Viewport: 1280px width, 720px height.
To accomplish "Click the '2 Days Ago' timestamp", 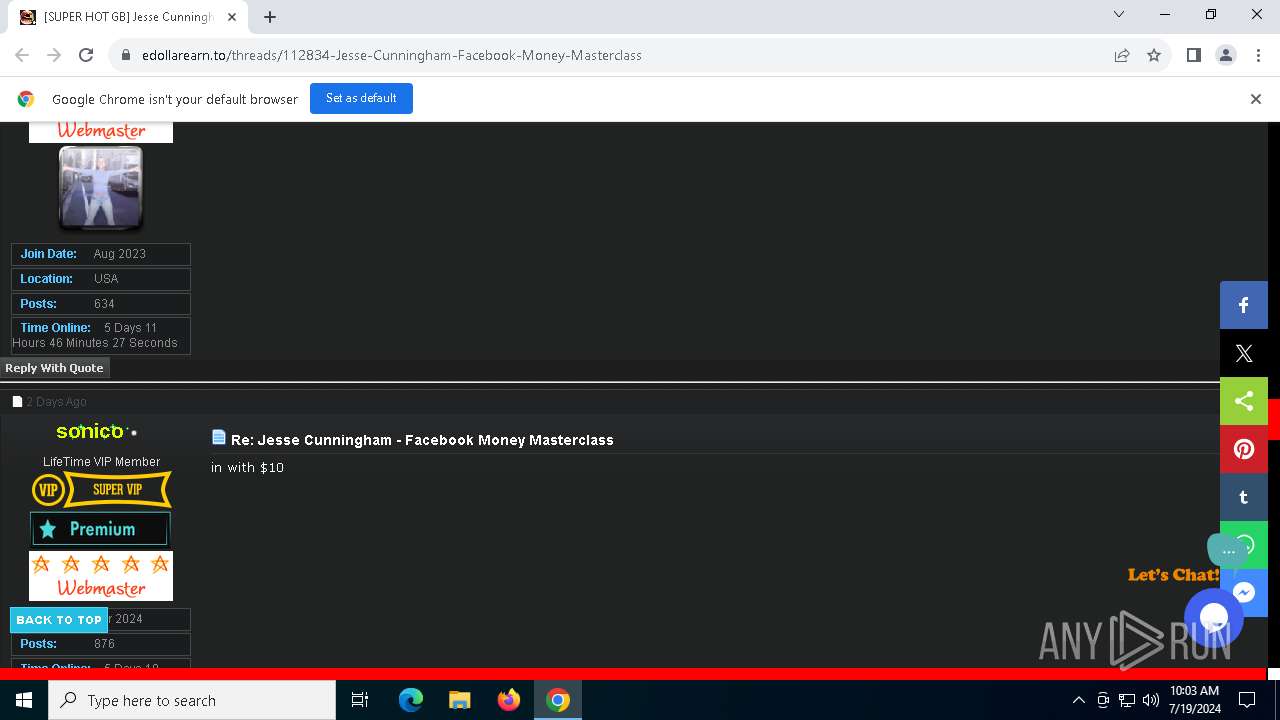I will pos(56,402).
